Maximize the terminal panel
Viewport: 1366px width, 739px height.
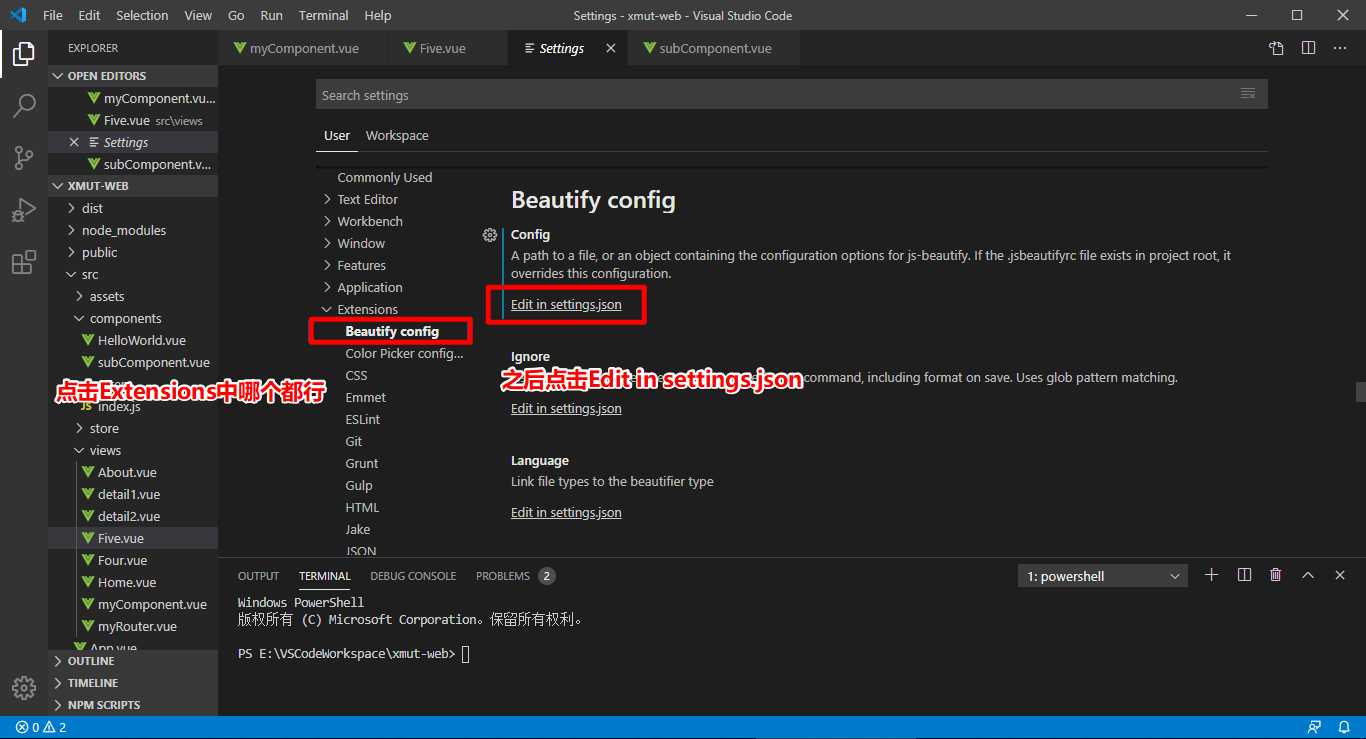point(1308,575)
